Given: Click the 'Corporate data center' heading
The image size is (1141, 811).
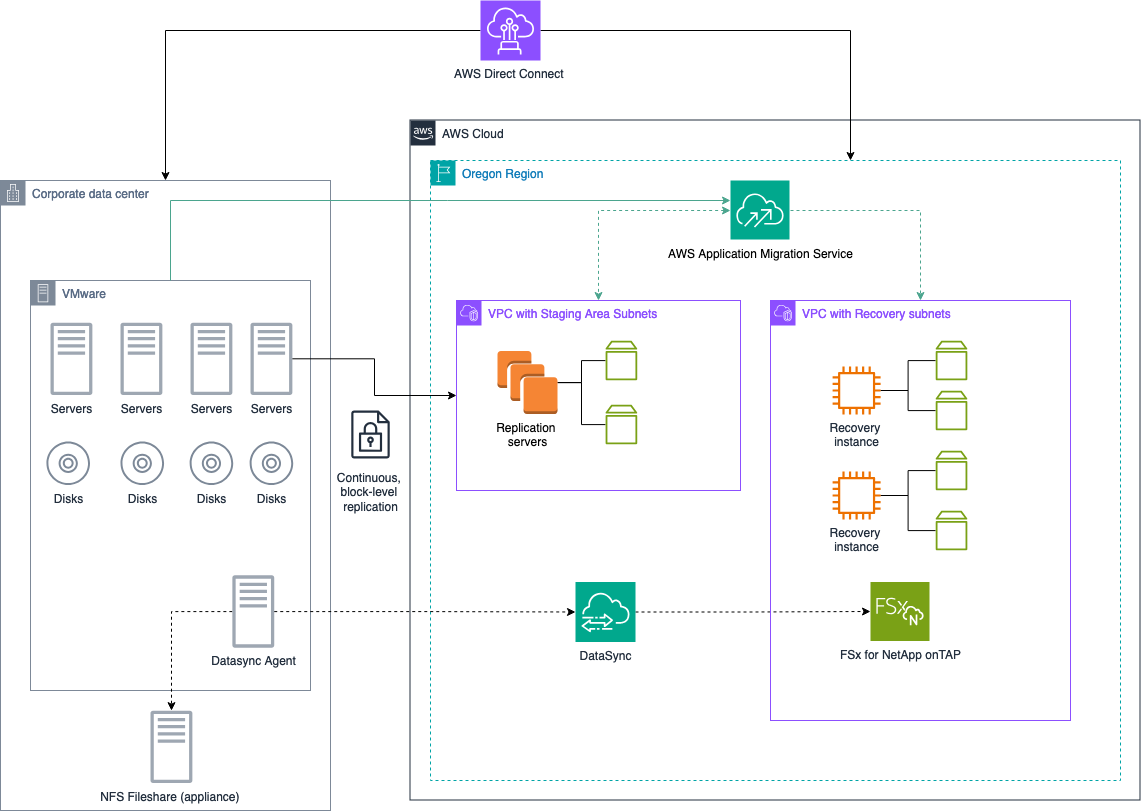Looking at the screenshot, I should pyautogui.click(x=90, y=194).
